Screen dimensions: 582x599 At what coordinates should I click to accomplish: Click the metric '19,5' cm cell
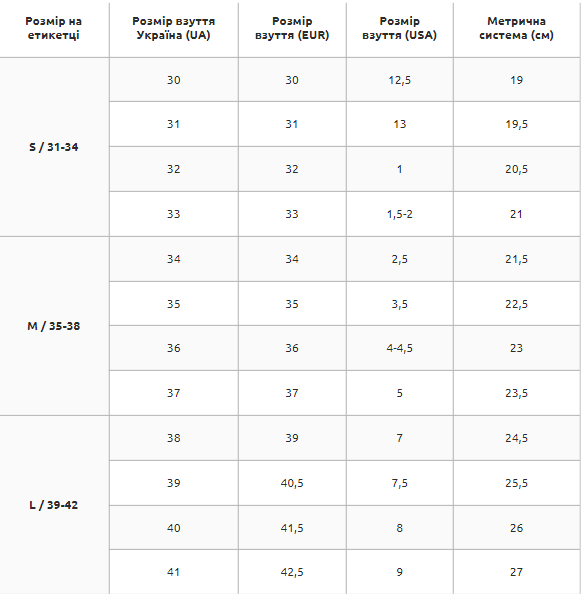517,124
